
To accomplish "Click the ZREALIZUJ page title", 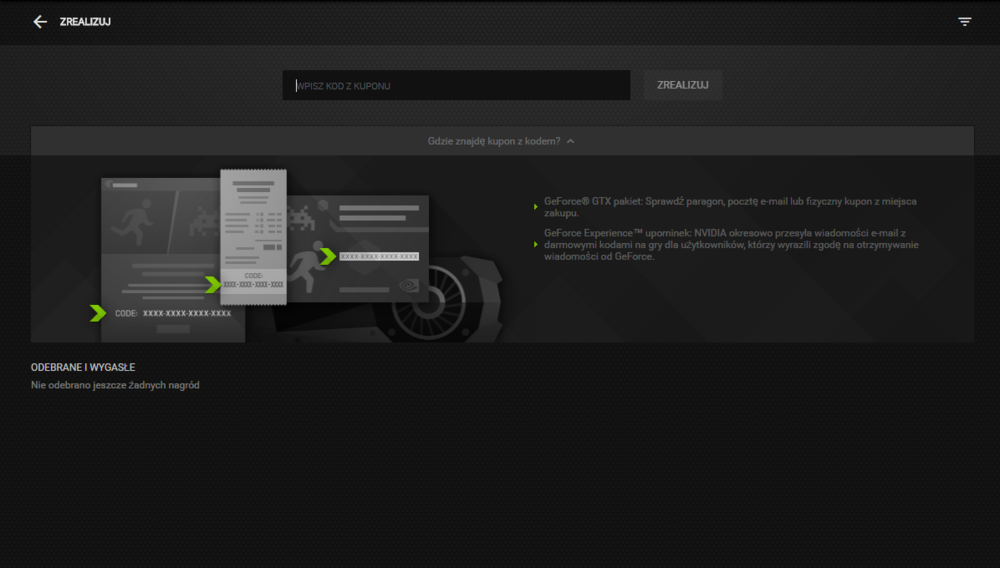I will (85, 22).
